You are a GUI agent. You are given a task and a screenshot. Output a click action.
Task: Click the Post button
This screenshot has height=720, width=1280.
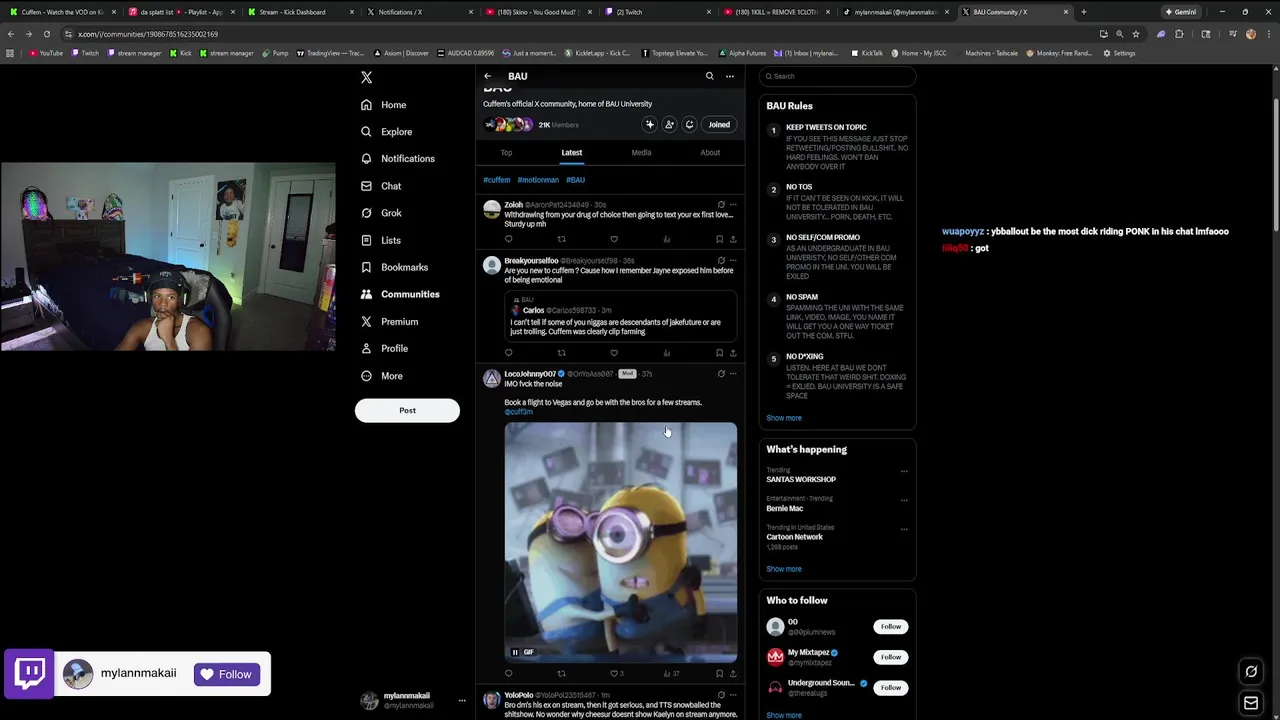[407, 410]
